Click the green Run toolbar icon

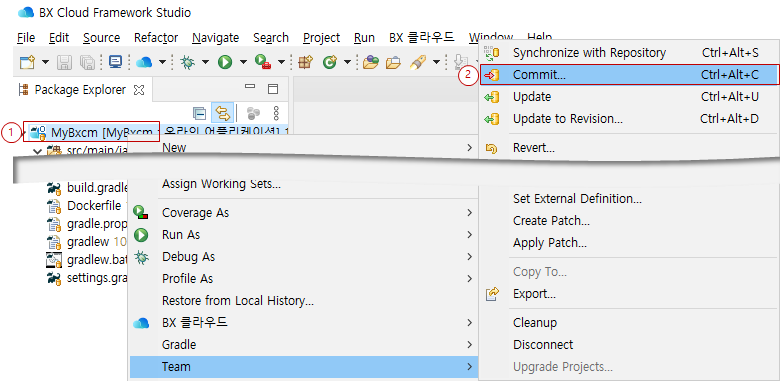tap(225, 62)
